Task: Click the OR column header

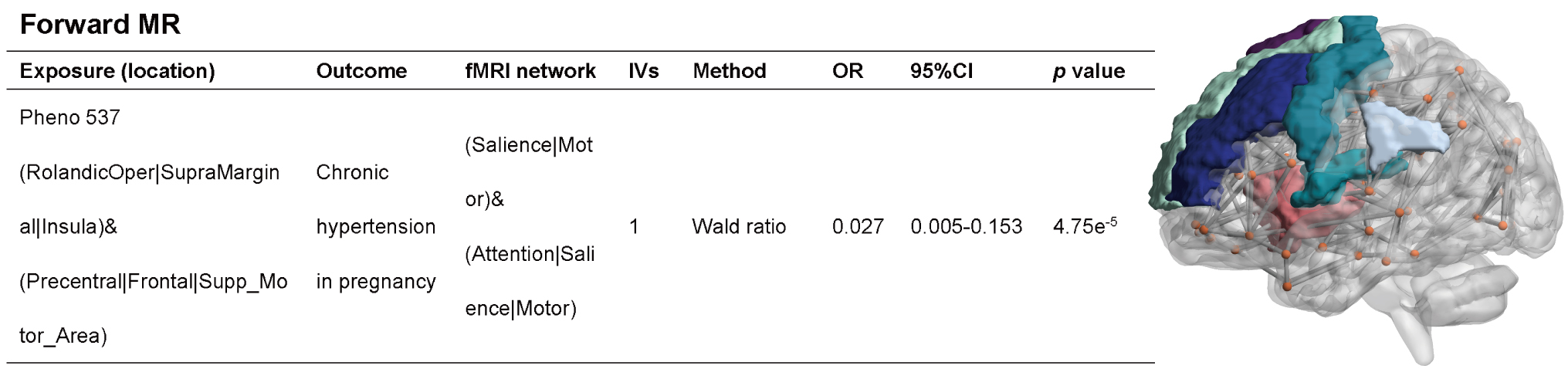Action: [x=847, y=71]
